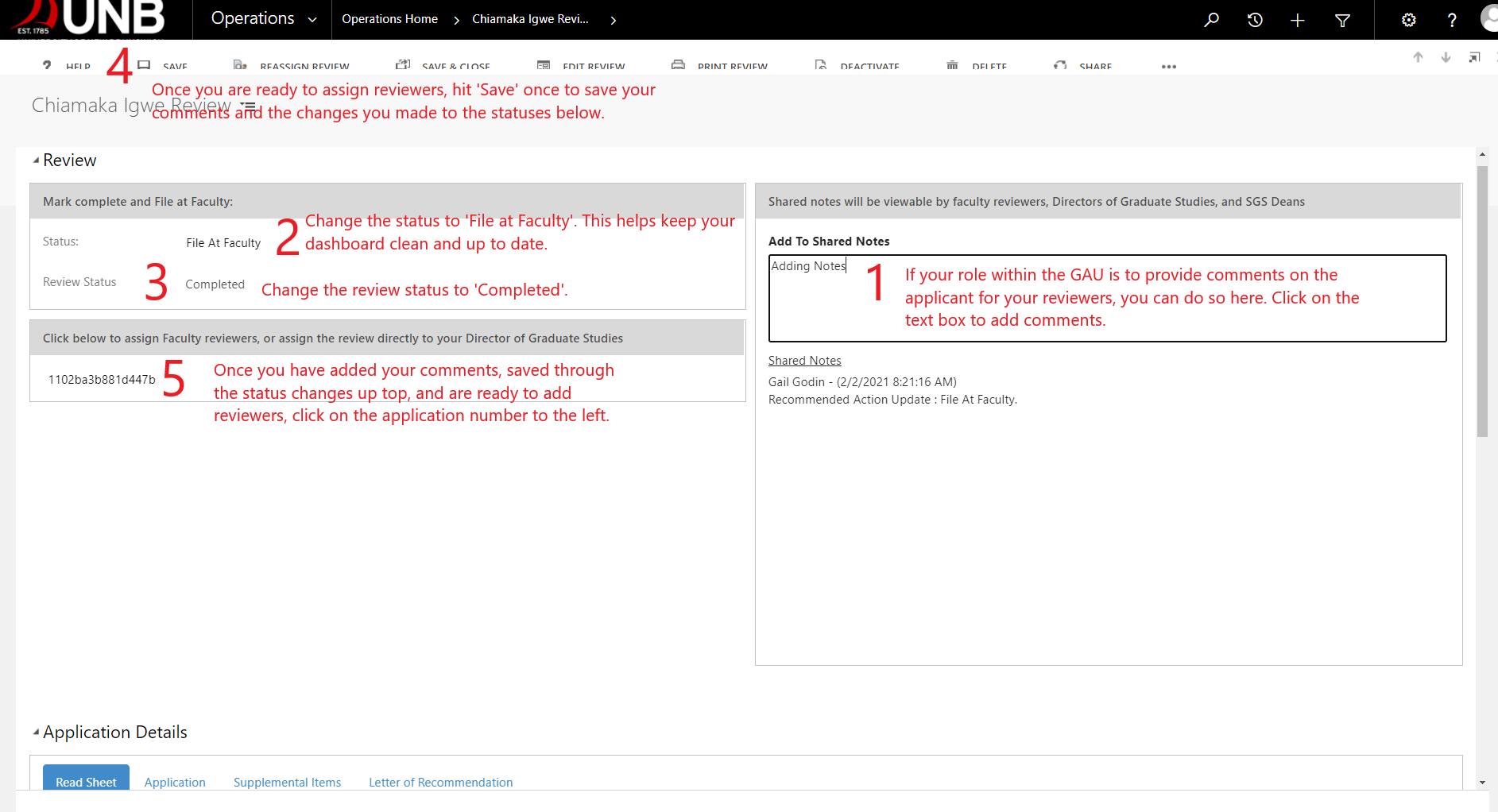Click Print Review in command bar
The width and height of the screenshot is (1498, 812).
tap(720, 66)
